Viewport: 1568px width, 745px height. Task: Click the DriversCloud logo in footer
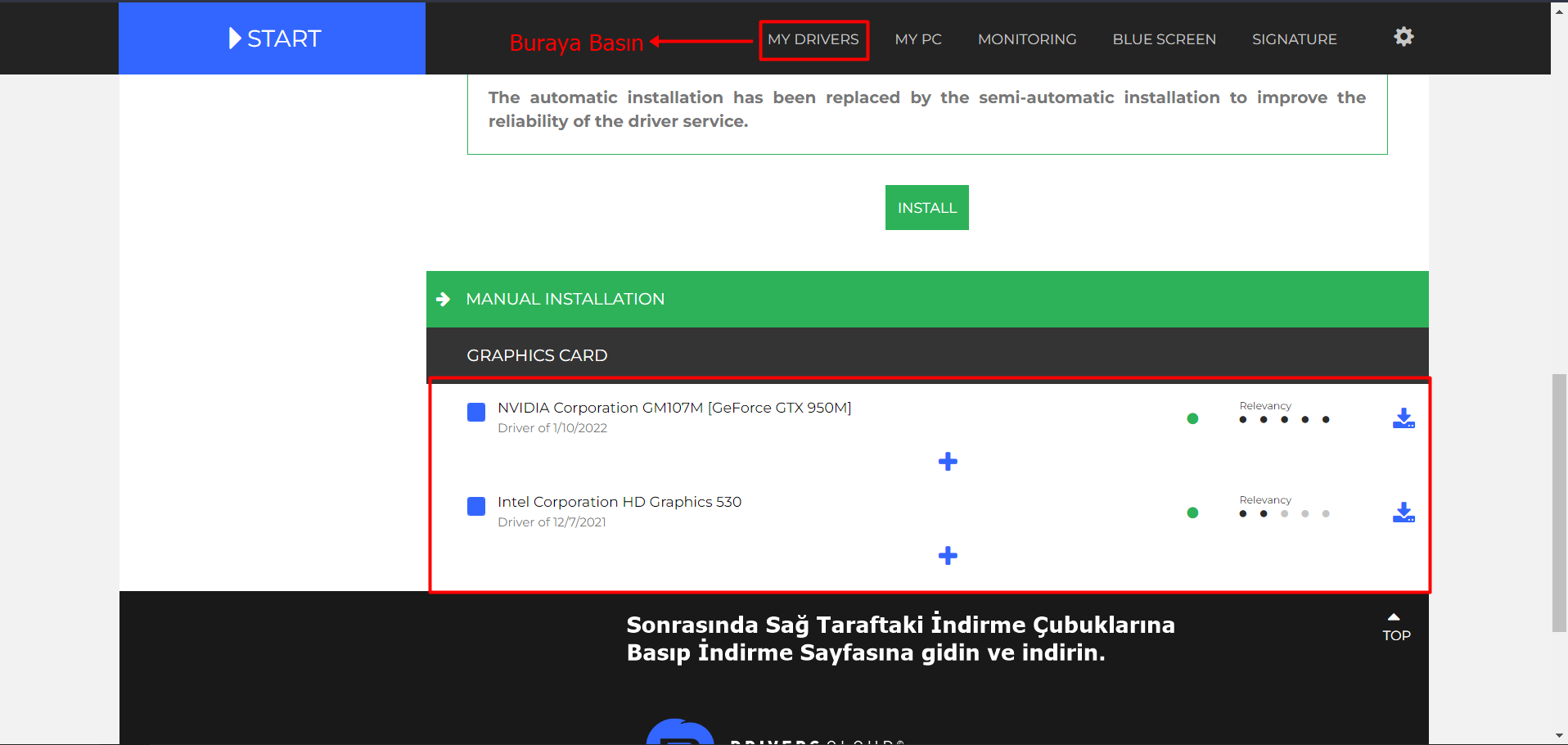tap(681, 734)
